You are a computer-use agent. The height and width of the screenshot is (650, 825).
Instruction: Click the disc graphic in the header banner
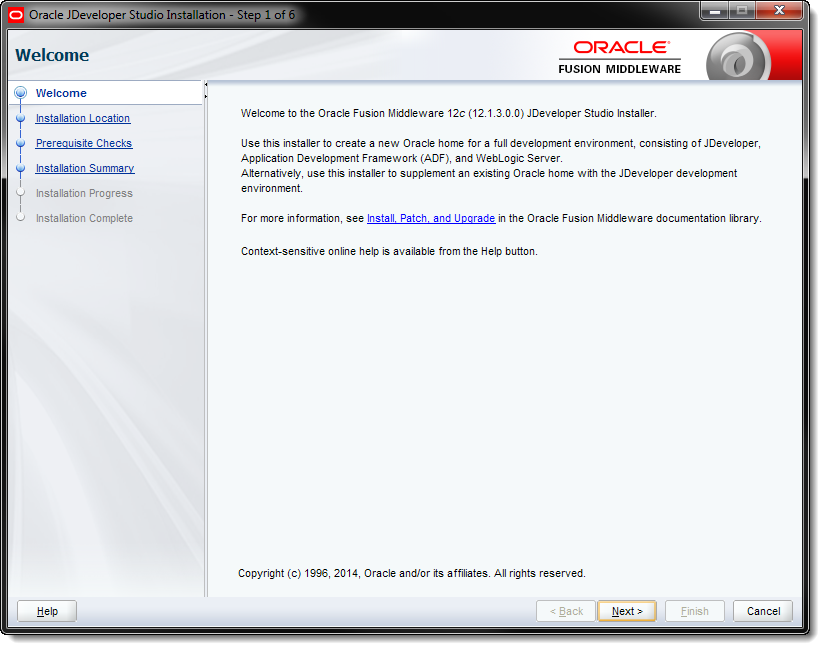[x=737, y=58]
